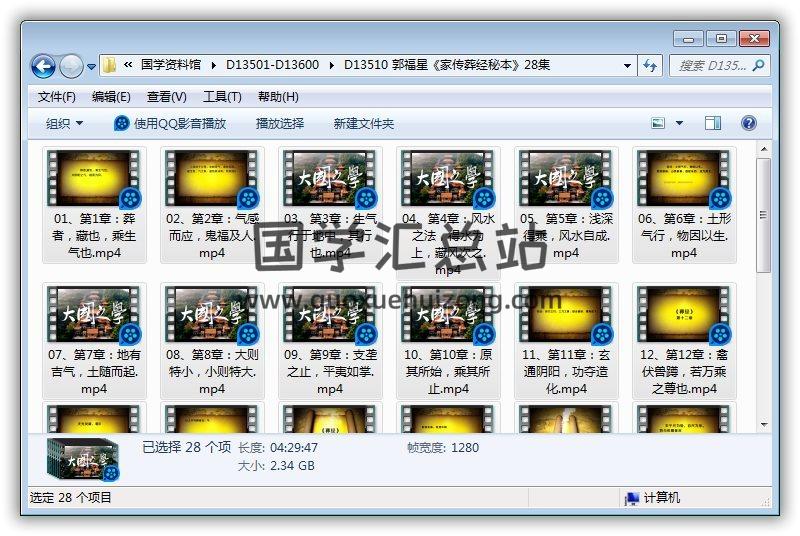Open the 工具(T) menu
Screen dimensions: 800x536
(221, 97)
